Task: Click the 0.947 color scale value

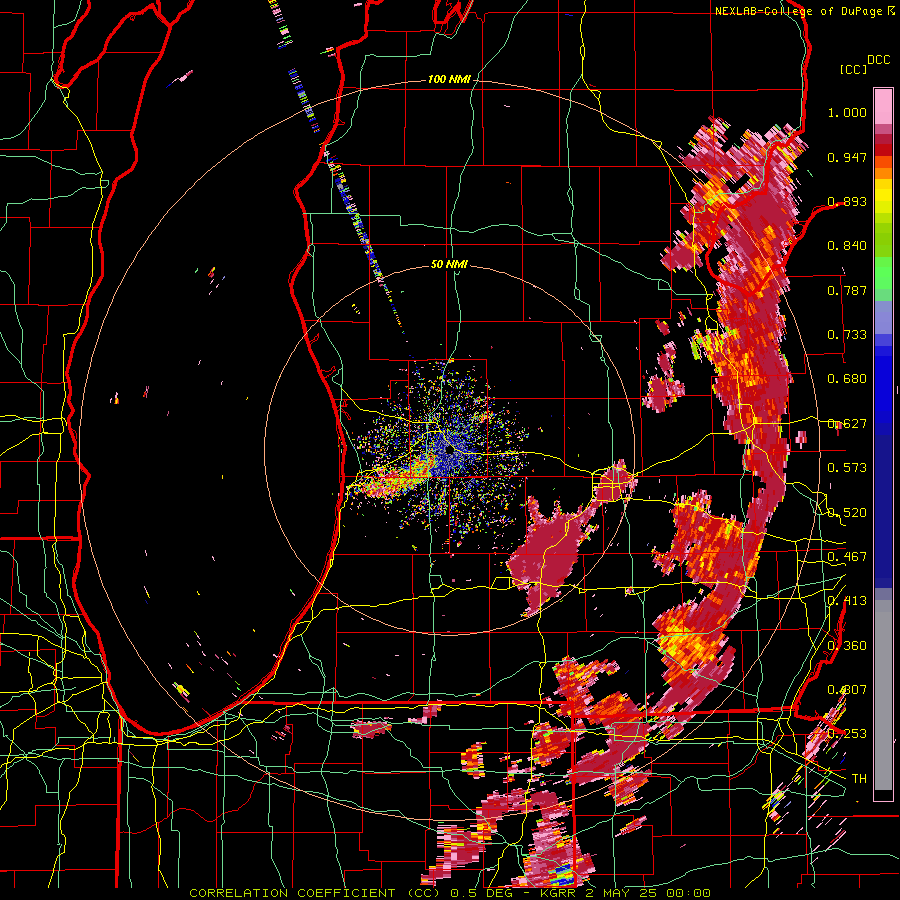Action: (x=847, y=157)
